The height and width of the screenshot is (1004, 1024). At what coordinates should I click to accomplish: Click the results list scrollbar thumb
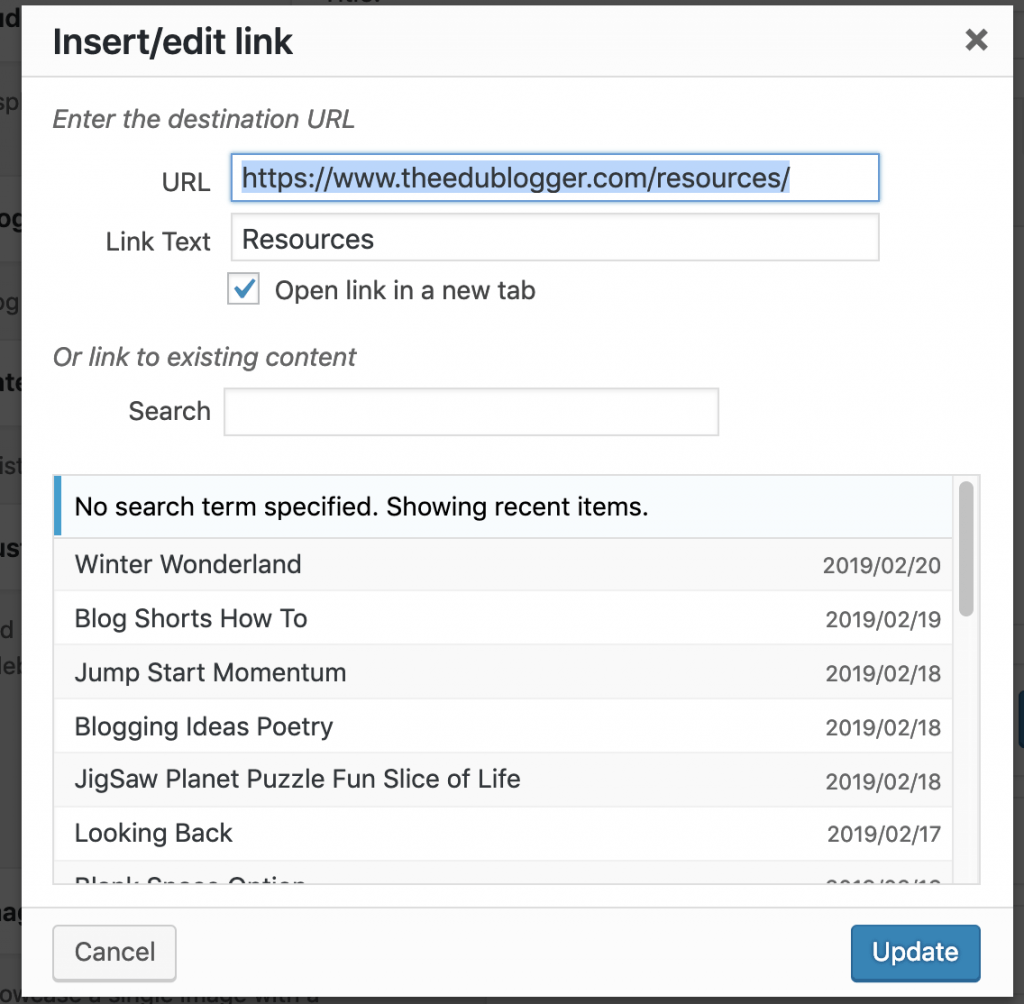[966, 549]
